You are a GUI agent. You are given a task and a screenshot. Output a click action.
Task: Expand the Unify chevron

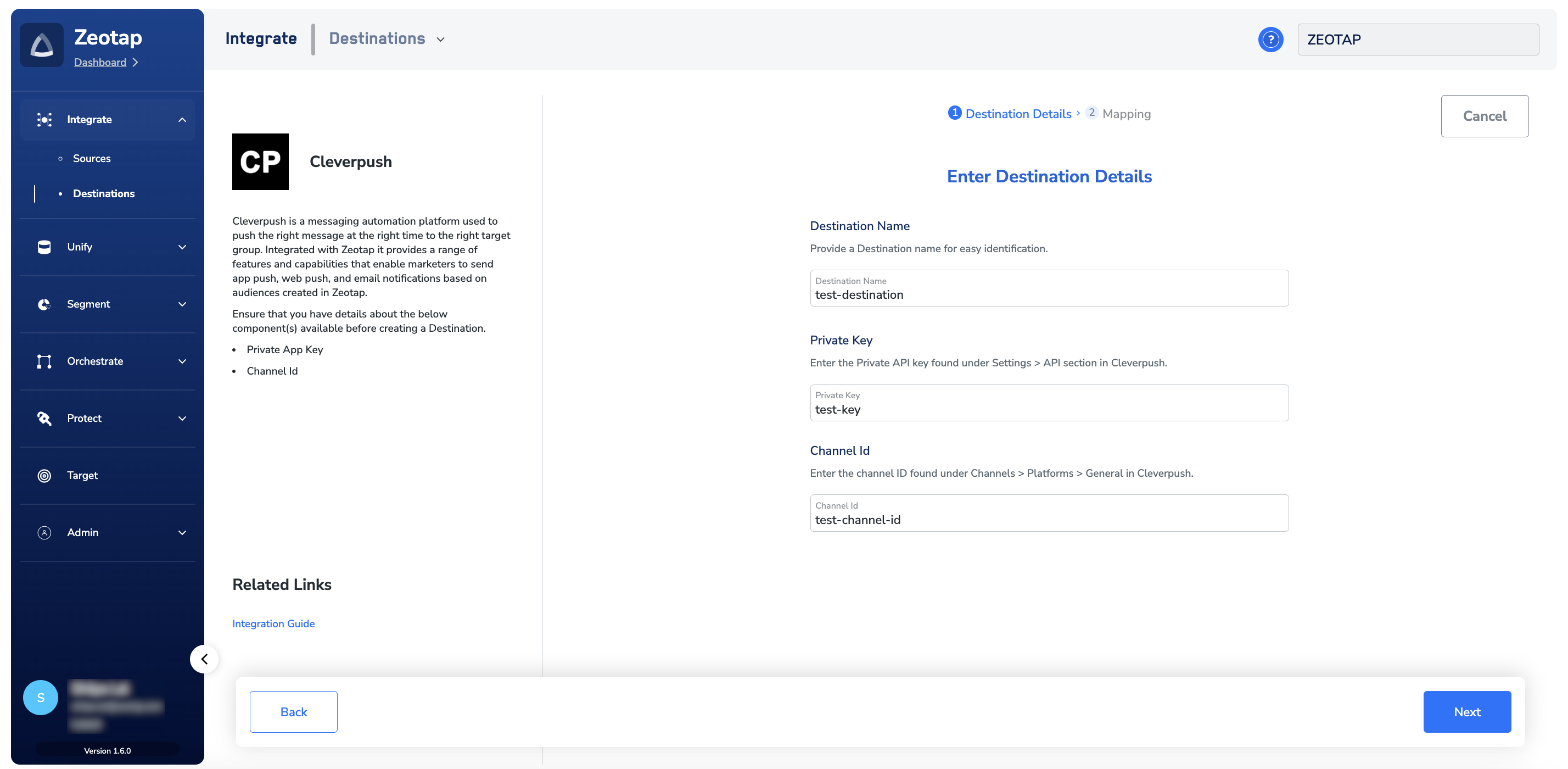click(182, 247)
